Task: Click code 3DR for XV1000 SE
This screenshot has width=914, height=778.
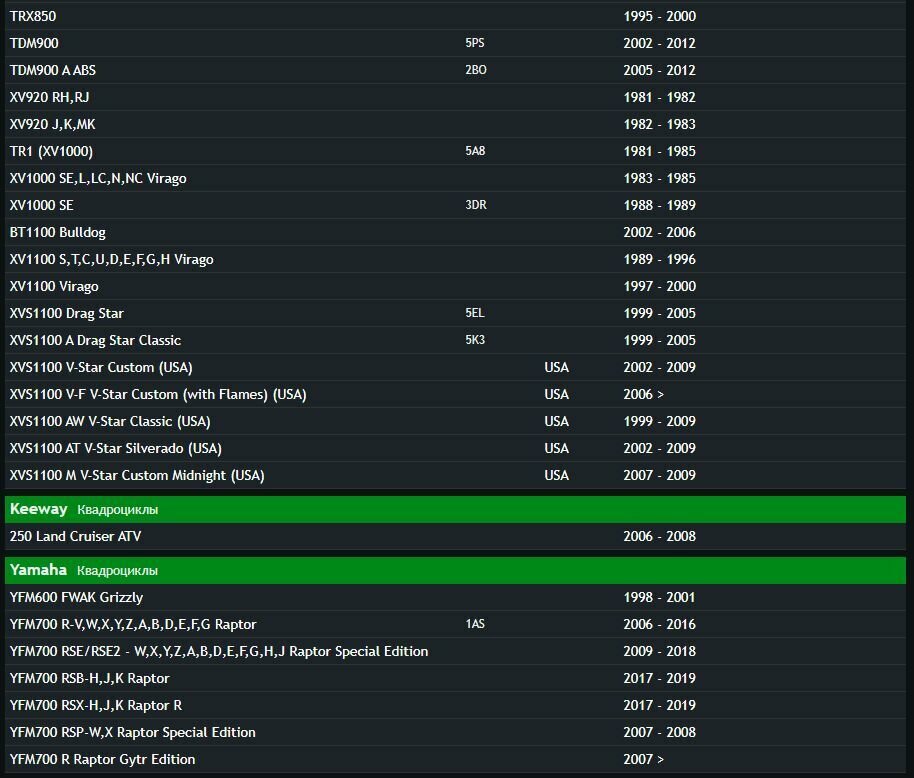Action: 476,205
